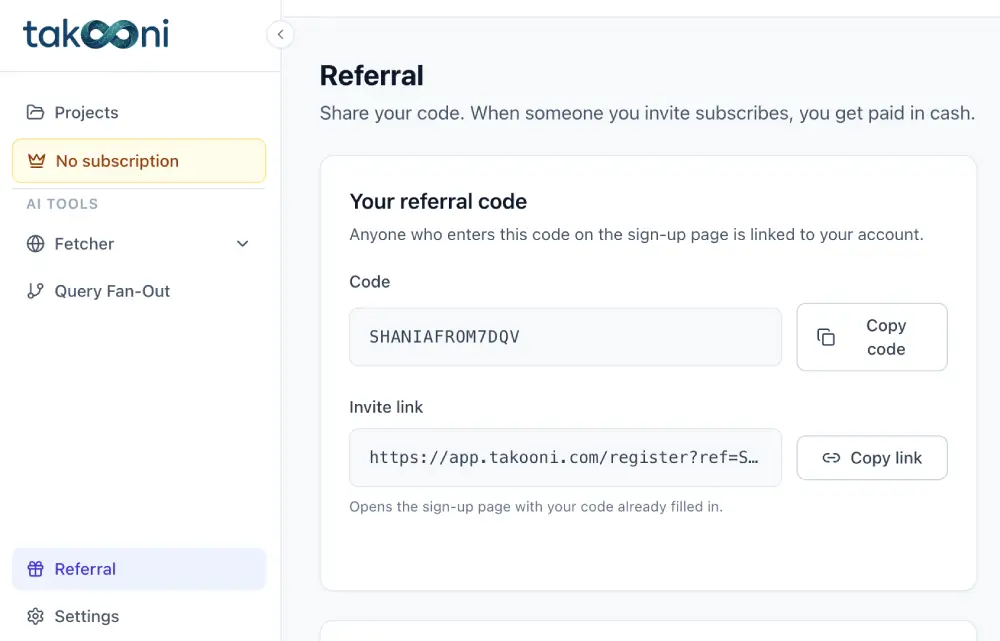Click the invite link URL field

click(565, 458)
